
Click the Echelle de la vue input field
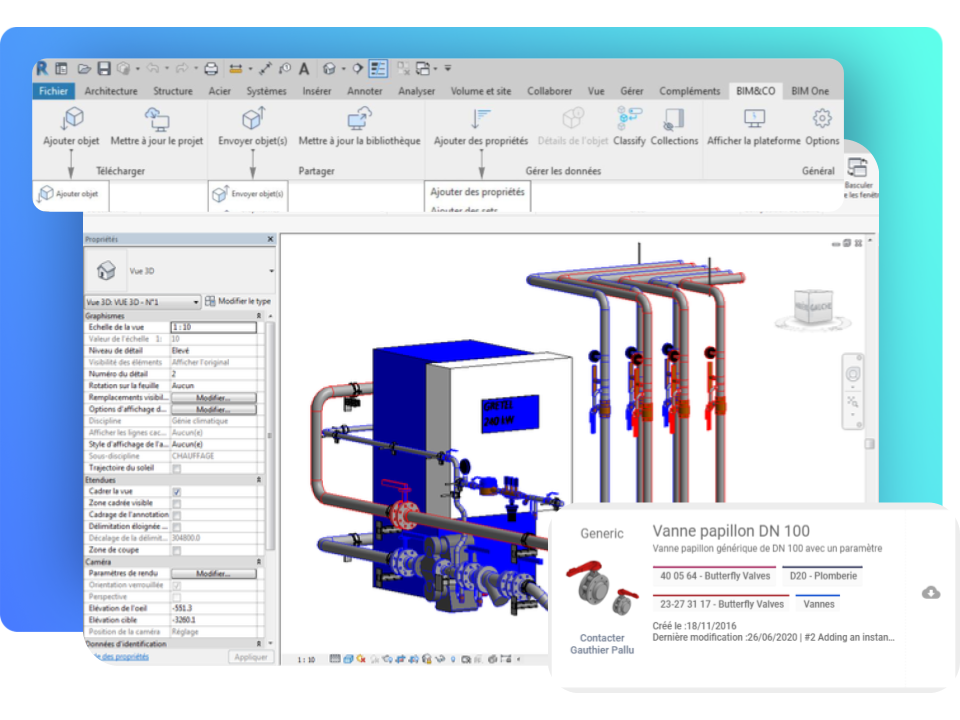pyautogui.click(x=213, y=328)
